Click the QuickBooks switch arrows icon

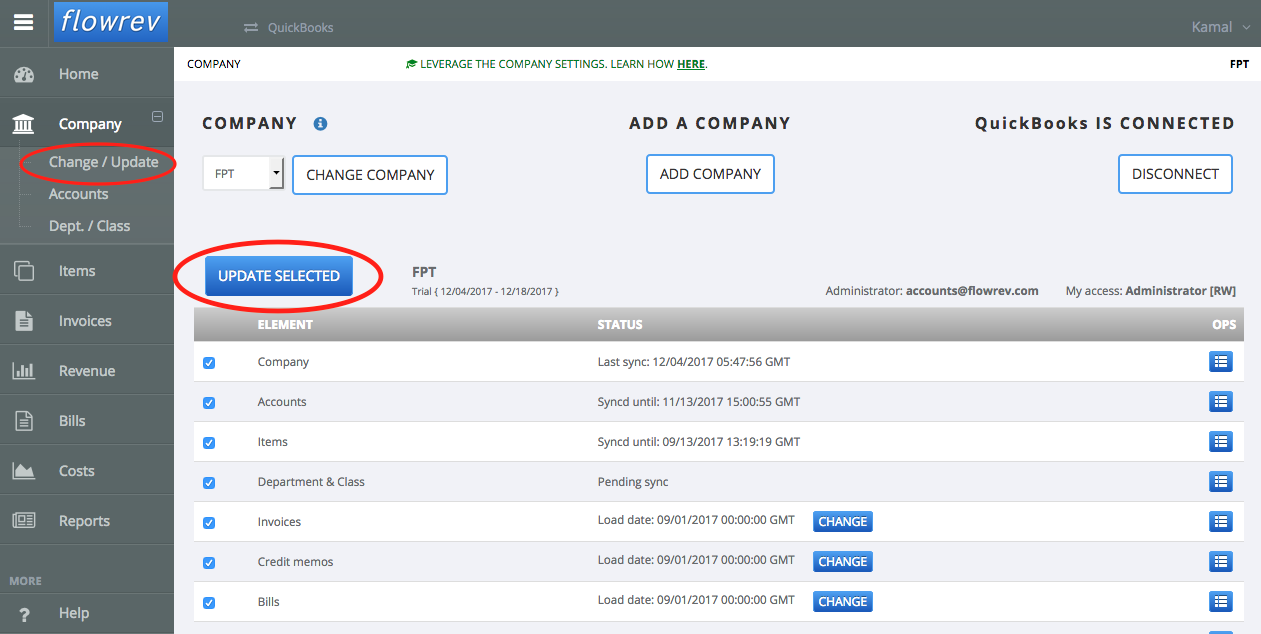[x=251, y=27]
